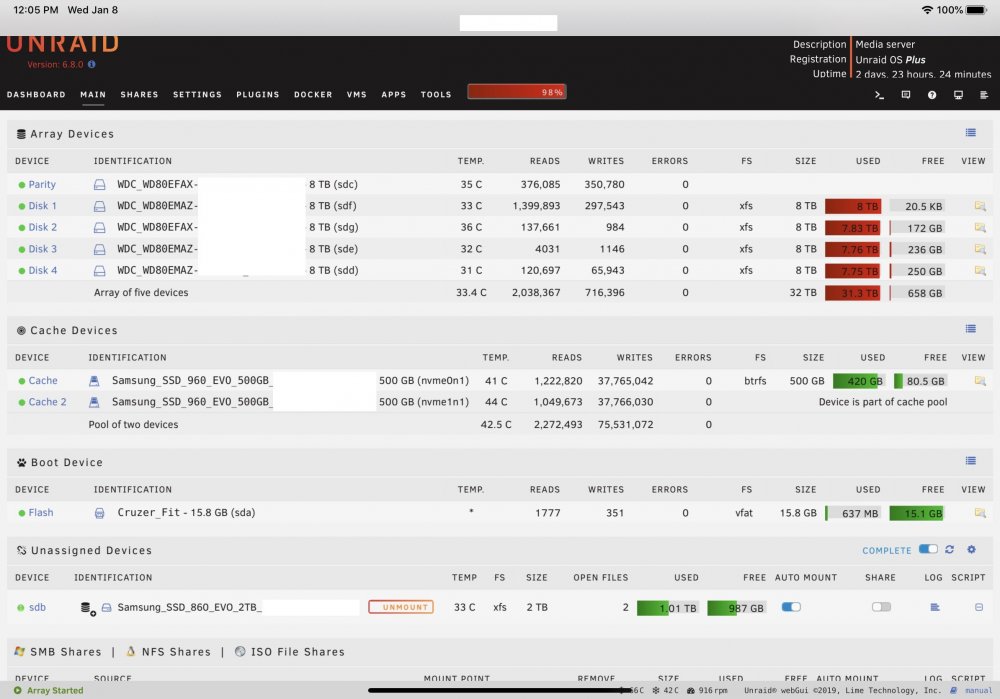The image size is (1000, 699).
Task: Open the APPS tab
Action: point(393,94)
